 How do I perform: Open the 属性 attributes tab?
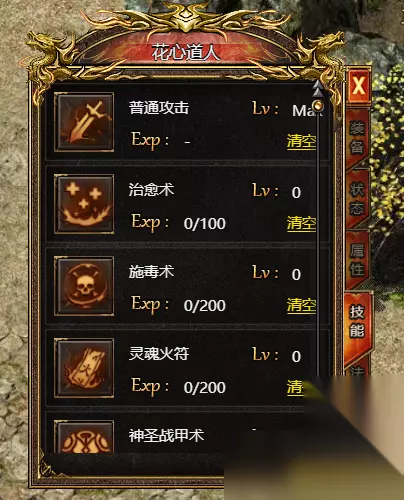tap(357, 260)
